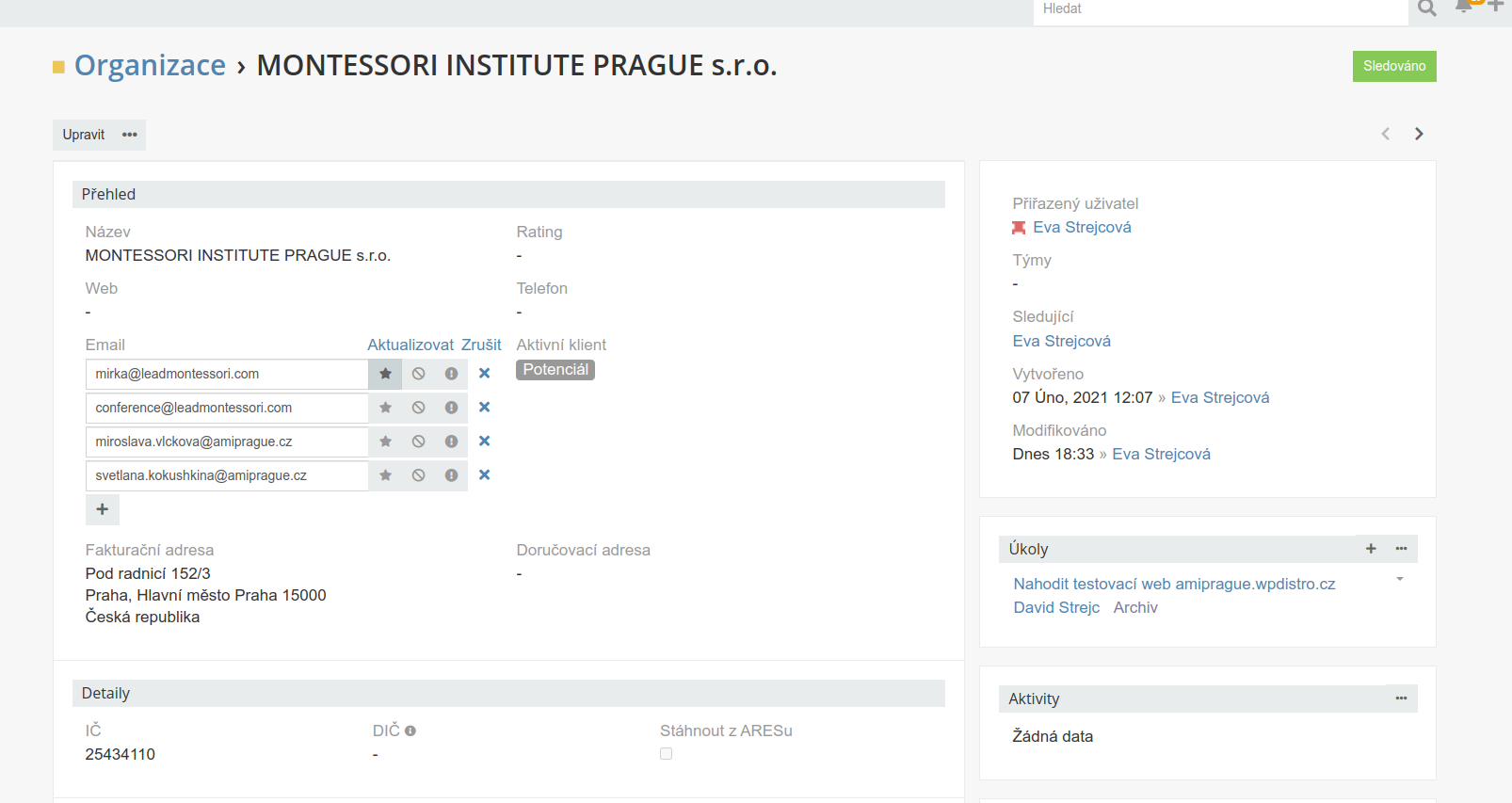Set svetlana.kokushkina@amiprague.cz as primary with star
The image size is (1512, 803).
click(385, 475)
